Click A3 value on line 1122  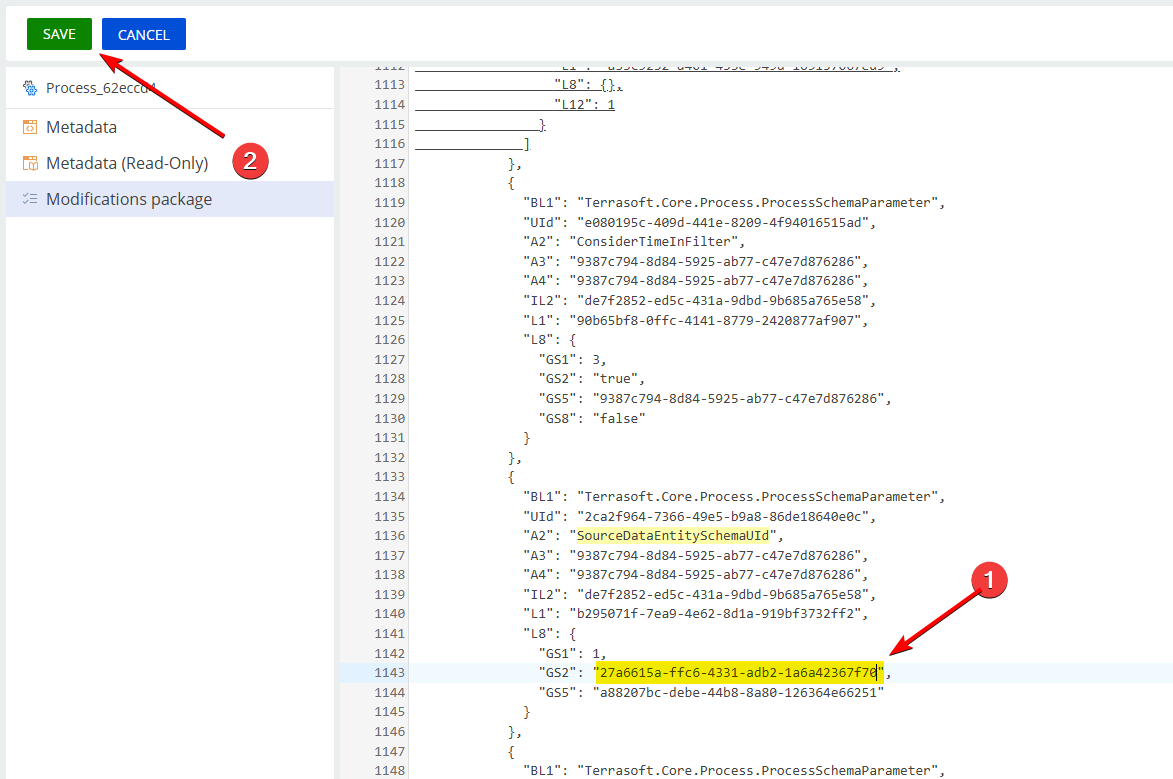tap(715, 261)
